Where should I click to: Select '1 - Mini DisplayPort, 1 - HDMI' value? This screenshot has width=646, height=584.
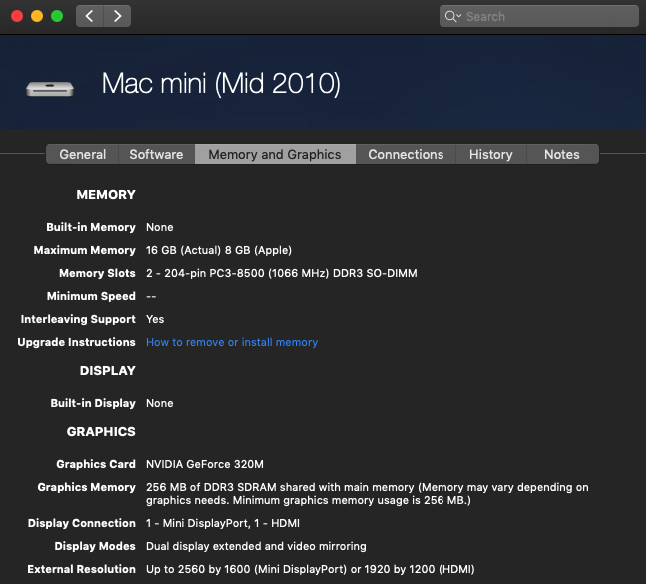click(223, 523)
